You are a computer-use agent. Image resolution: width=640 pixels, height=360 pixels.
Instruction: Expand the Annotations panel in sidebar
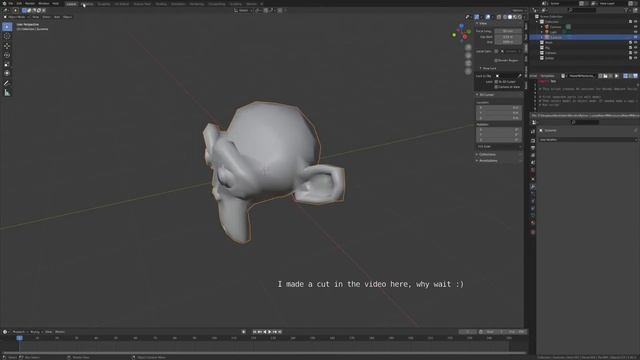488,160
